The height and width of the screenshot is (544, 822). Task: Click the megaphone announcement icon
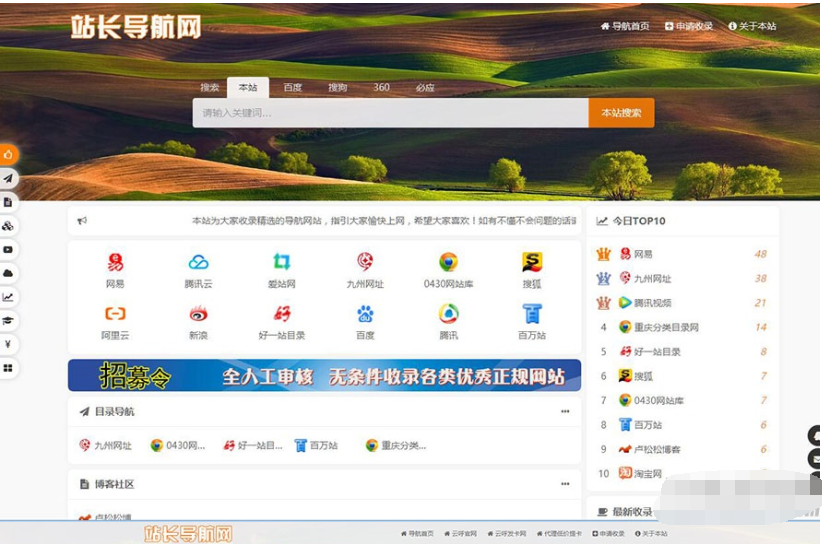(x=82, y=221)
